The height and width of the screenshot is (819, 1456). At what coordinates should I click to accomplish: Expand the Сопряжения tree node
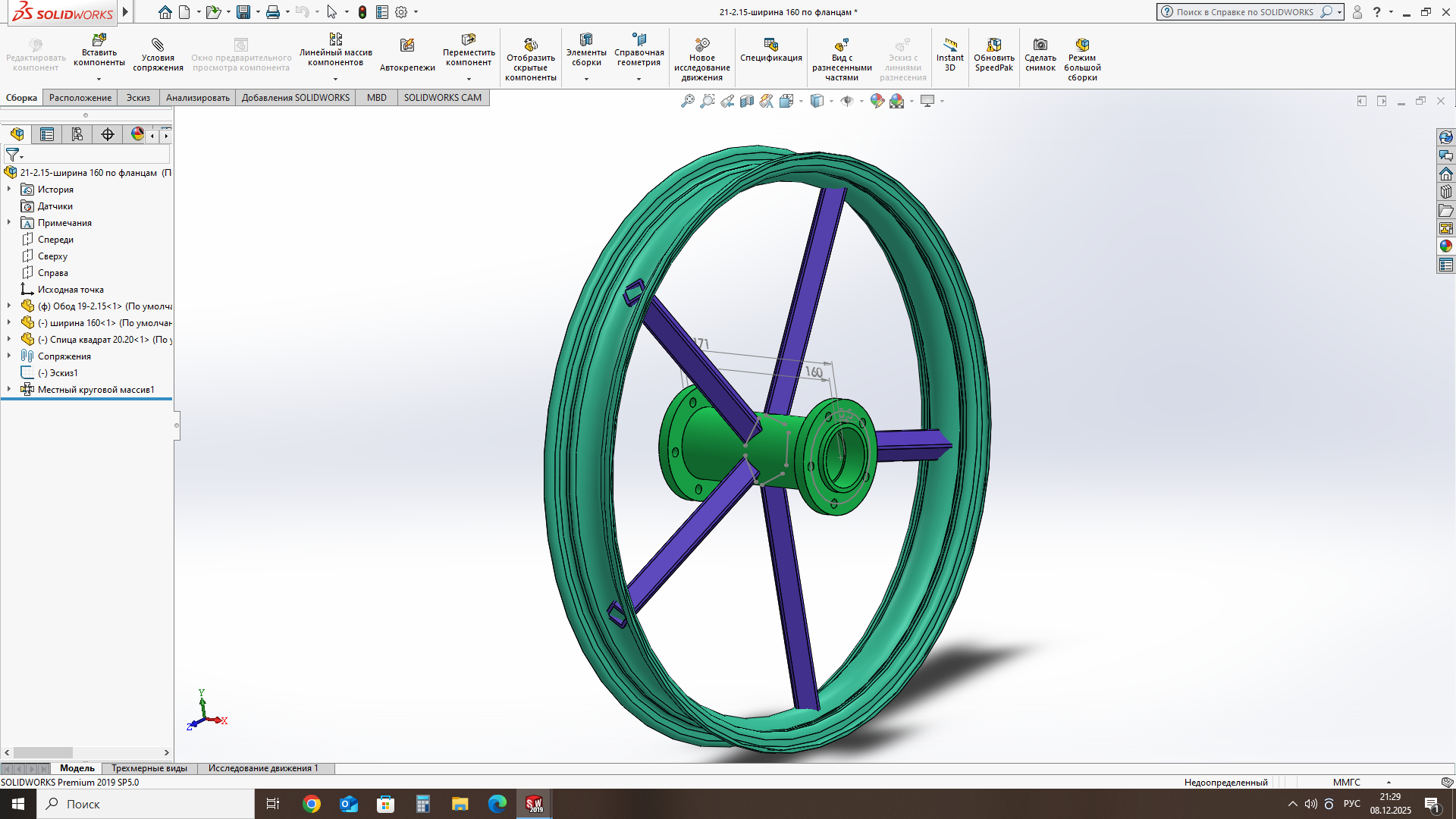pyautogui.click(x=9, y=356)
